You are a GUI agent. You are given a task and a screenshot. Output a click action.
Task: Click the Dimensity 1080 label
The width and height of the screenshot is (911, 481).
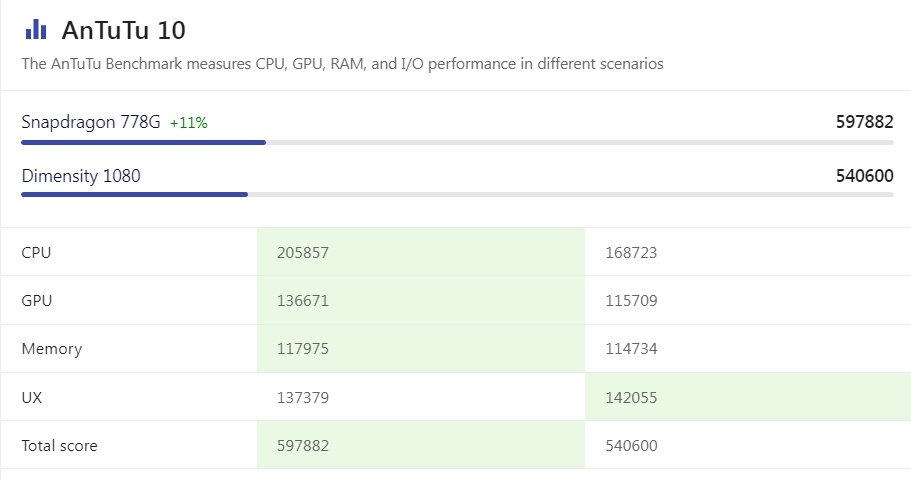coord(81,176)
